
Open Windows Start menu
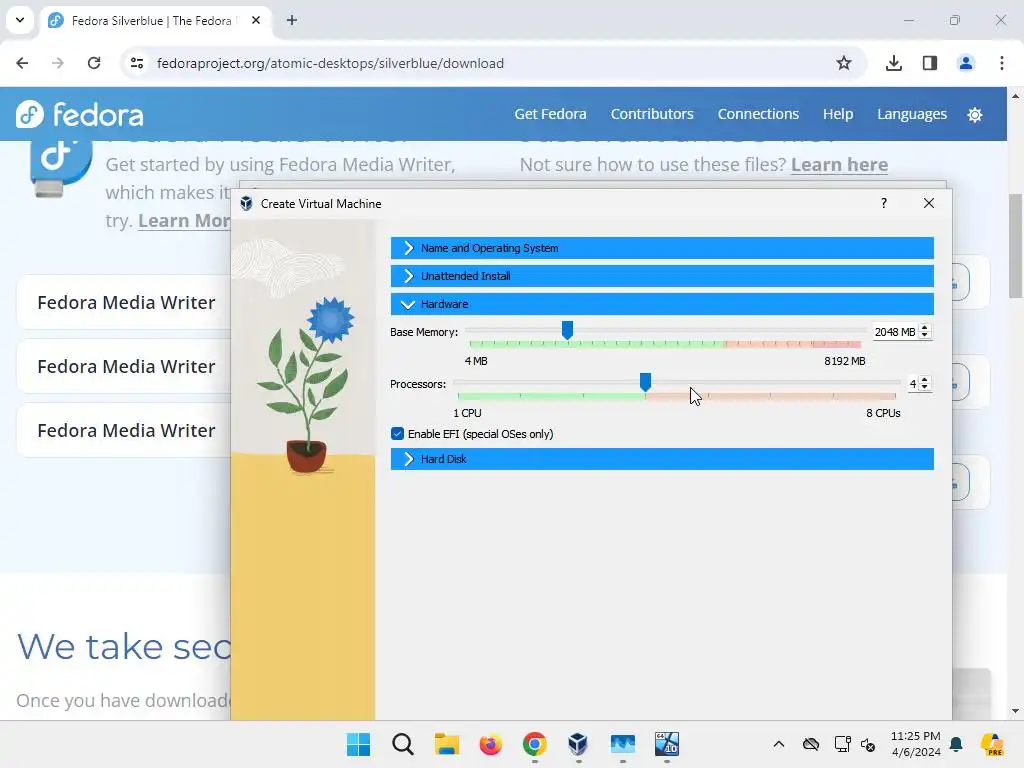358,744
